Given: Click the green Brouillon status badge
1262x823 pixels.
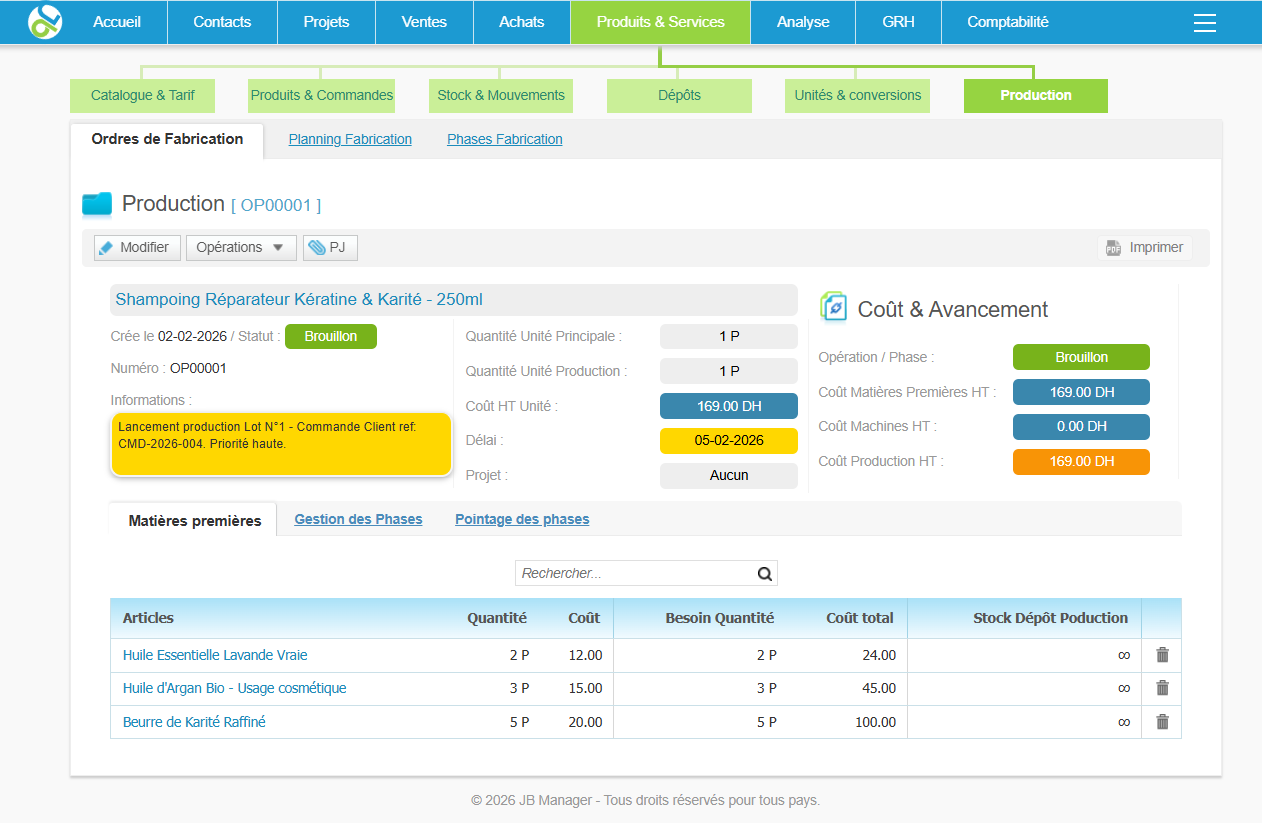Looking at the screenshot, I should pyautogui.click(x=330, y=337).
